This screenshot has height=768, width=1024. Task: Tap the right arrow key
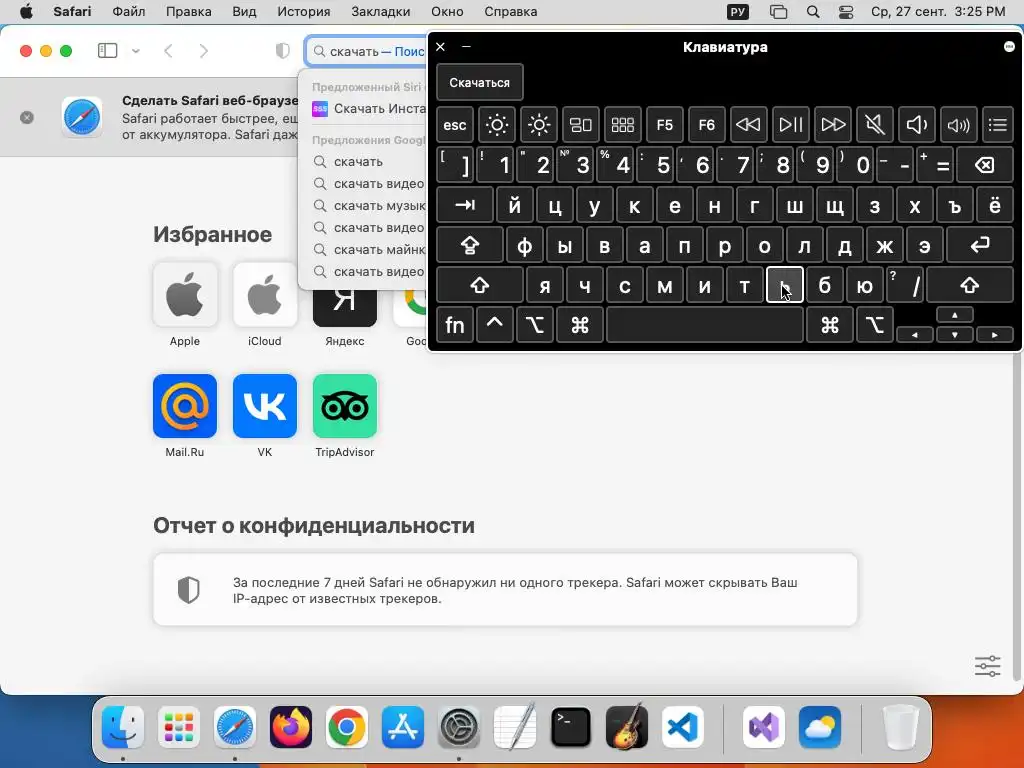[x=995, y=334]
